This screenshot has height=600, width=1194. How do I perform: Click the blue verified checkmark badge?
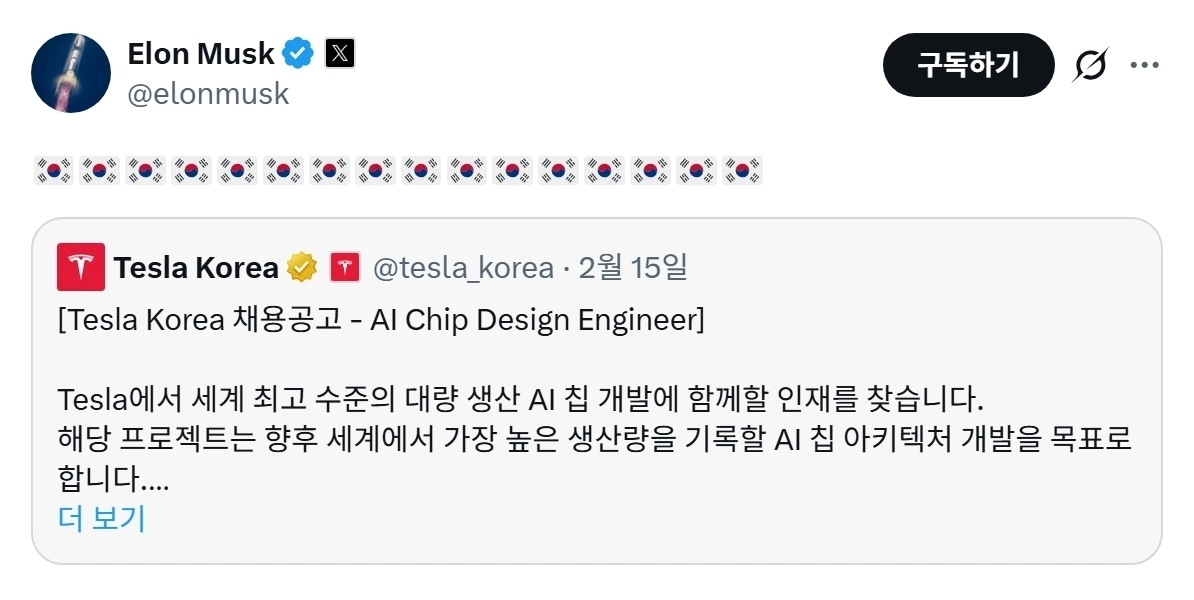click(298, 53)
